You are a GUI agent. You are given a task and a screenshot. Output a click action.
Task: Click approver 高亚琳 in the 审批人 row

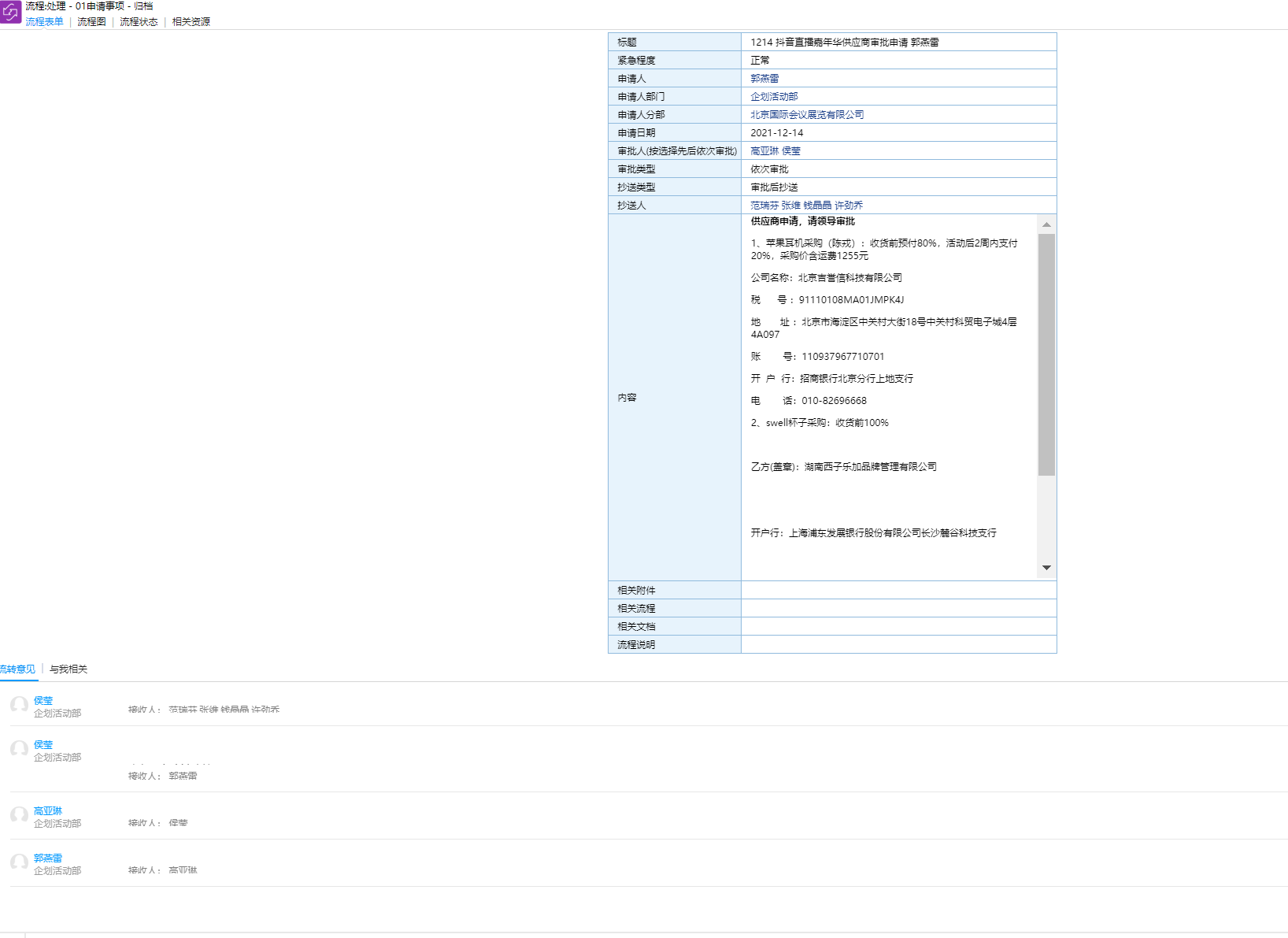764,151
